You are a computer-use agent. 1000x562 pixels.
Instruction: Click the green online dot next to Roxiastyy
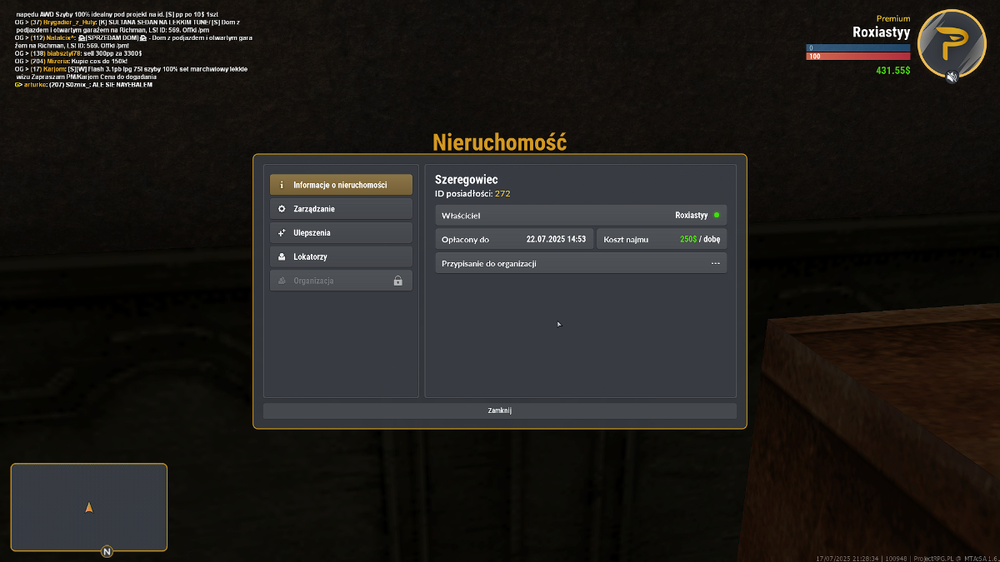[717, 216]
